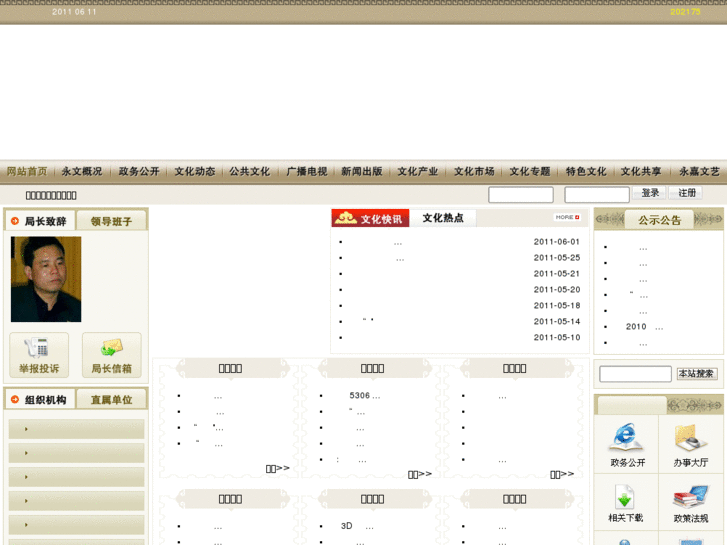This screenshot has height=545, width=727.
Task: Open the 公共文化 menu item
Action: [x=250, y=172]
